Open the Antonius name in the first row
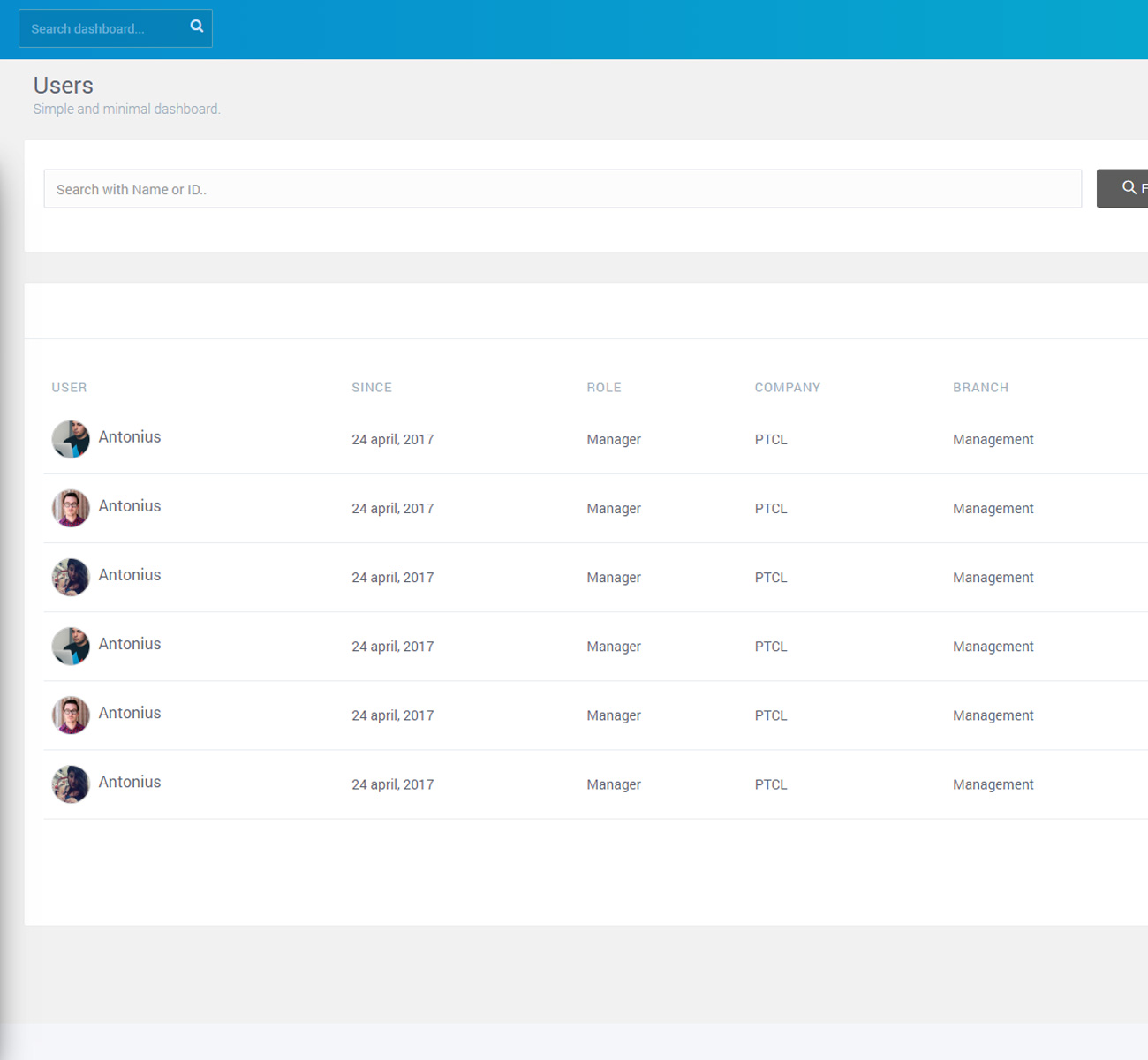The height and width of the screenshot is (1060, 1148). [x=130, y=437]
